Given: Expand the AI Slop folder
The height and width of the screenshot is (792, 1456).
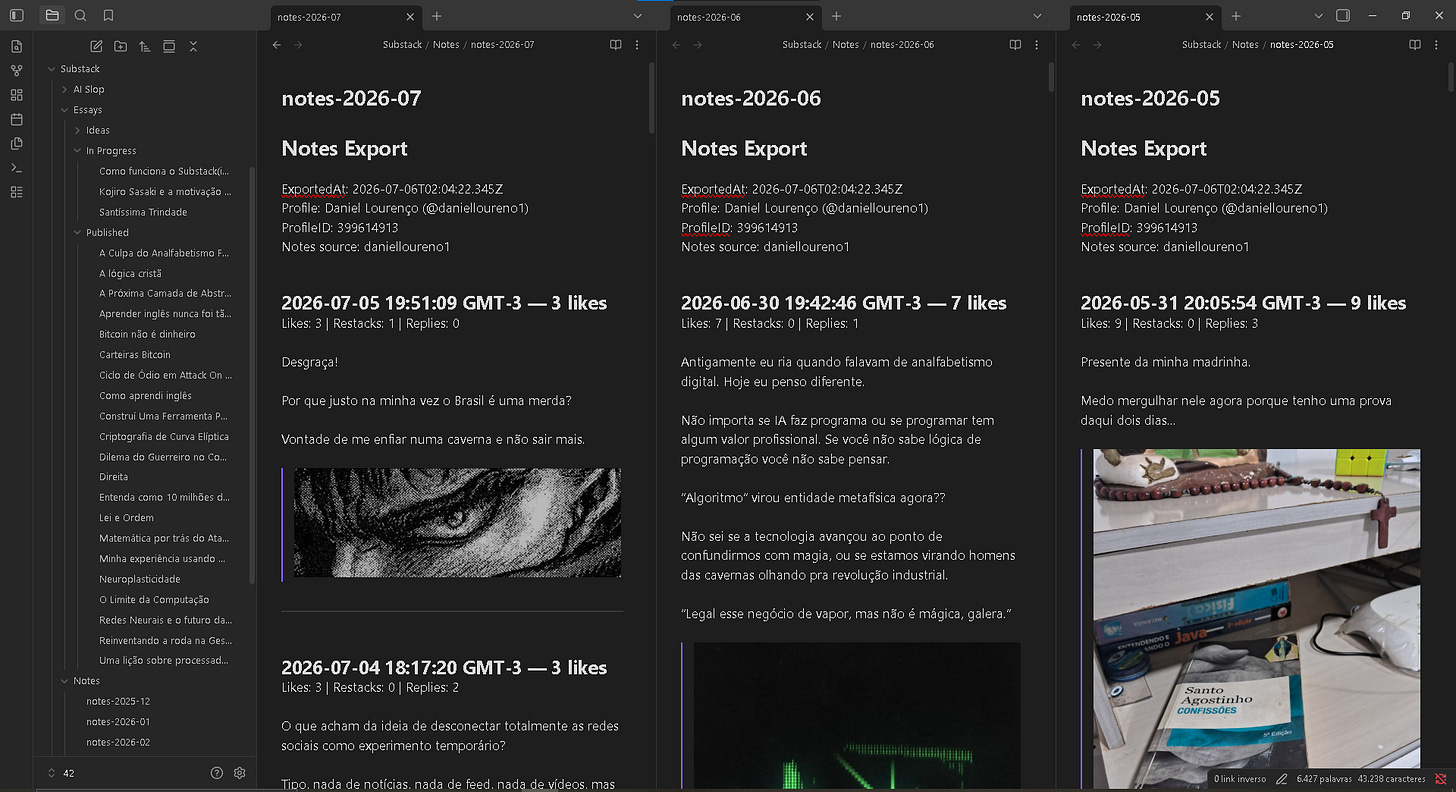Looking at the screenshot, I should point(64,90).
